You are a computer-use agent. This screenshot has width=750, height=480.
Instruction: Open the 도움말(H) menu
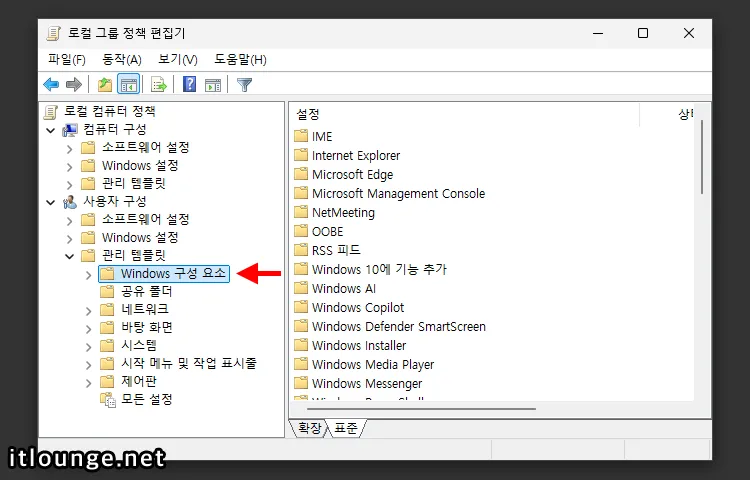click(x=240, y=59)
